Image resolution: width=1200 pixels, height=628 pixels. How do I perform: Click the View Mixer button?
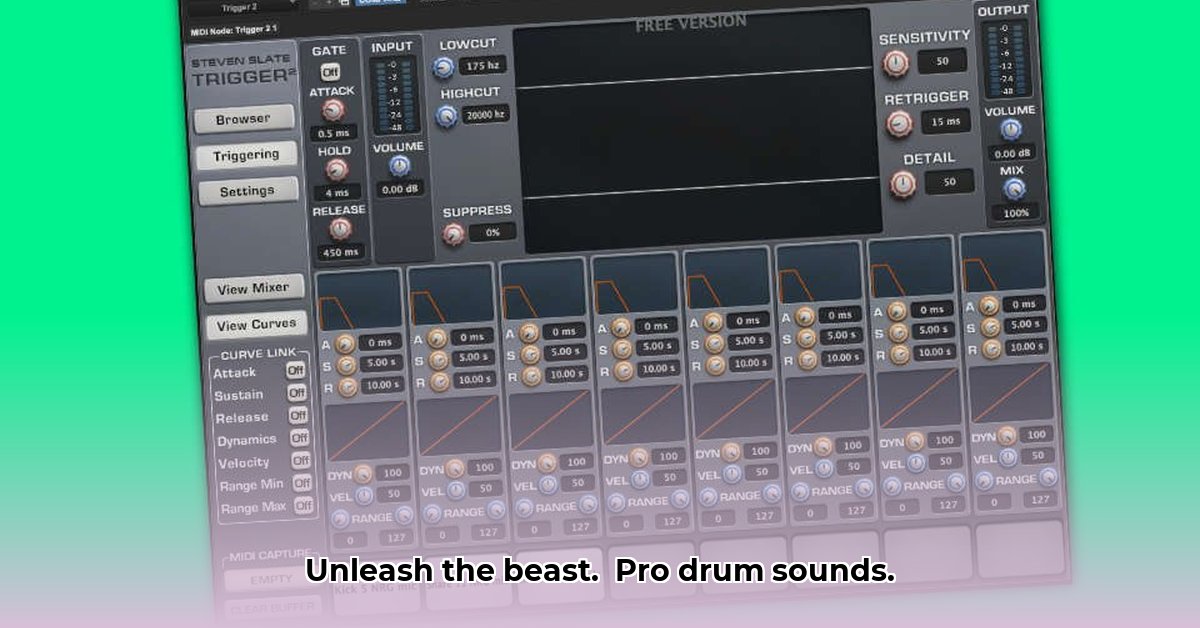(253, 288)
